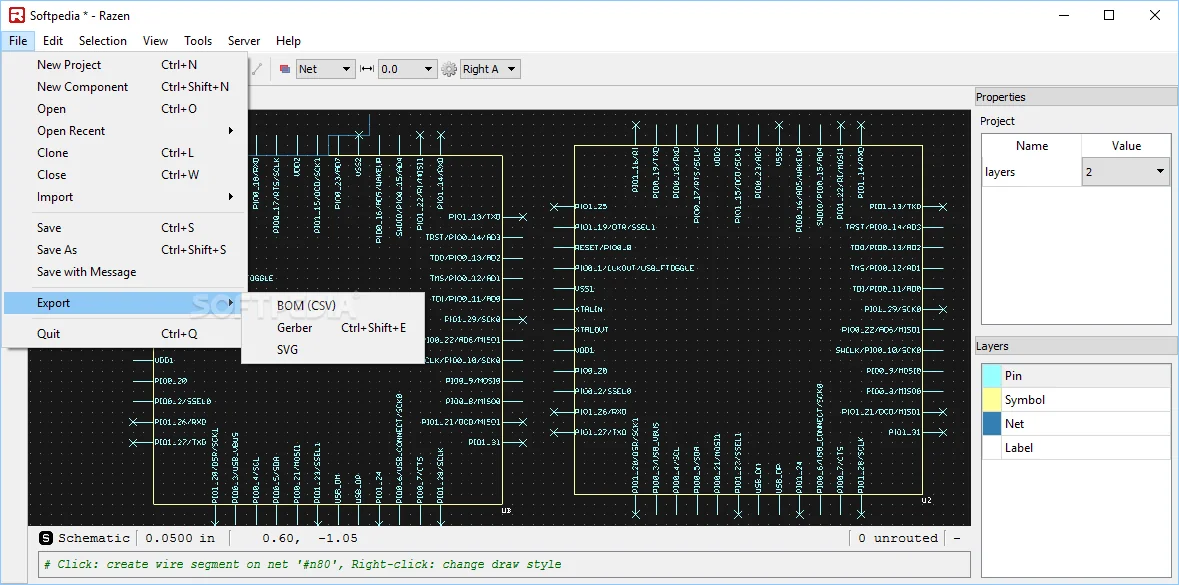Select SVG in the Export submenu
Viewport: 1179px width, 585px height.
click(288, 349)
